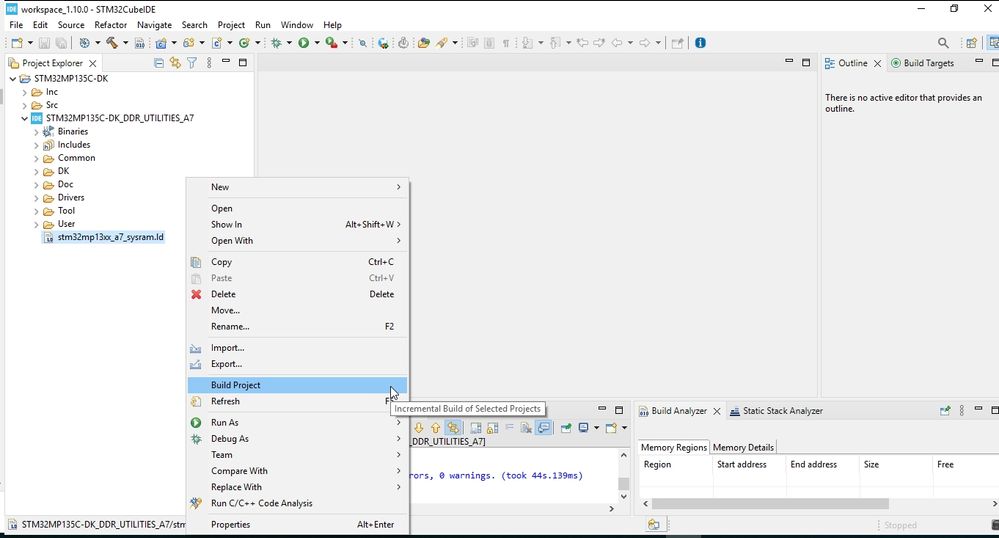
Task: Expand the Drivers folder
Action: 36,198
